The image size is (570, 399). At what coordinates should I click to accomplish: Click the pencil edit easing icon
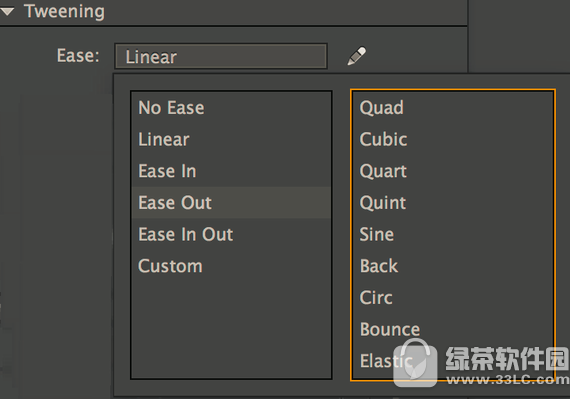click(357, 56)
